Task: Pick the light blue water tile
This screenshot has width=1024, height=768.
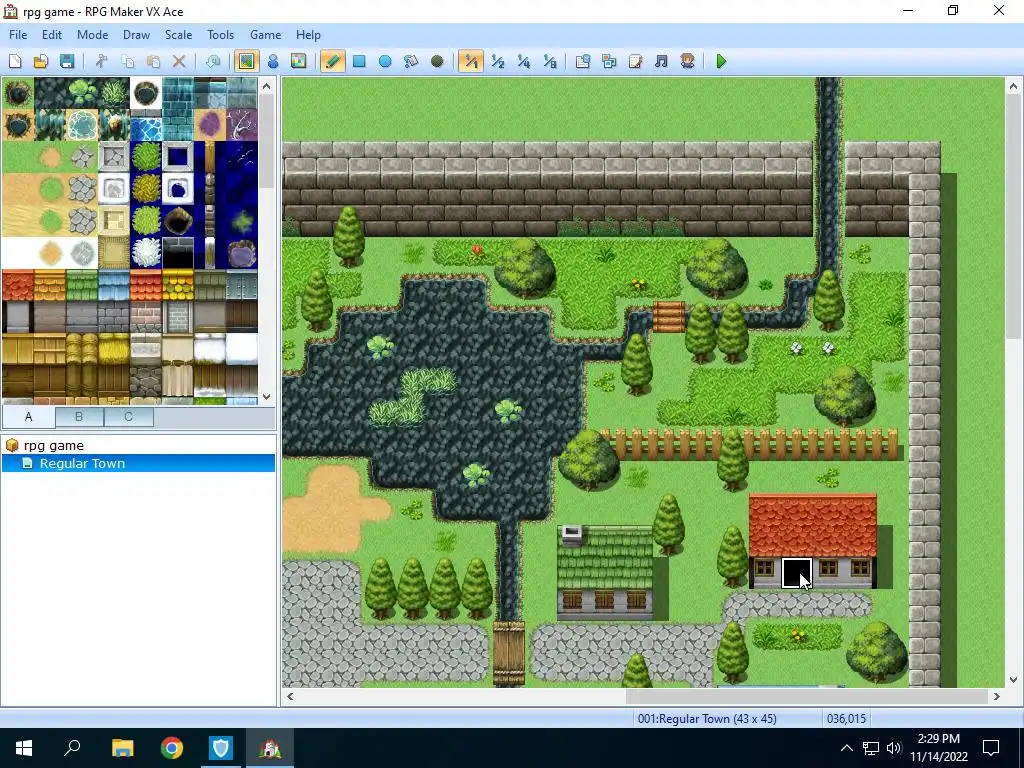Action: click(x=146, y=125)
